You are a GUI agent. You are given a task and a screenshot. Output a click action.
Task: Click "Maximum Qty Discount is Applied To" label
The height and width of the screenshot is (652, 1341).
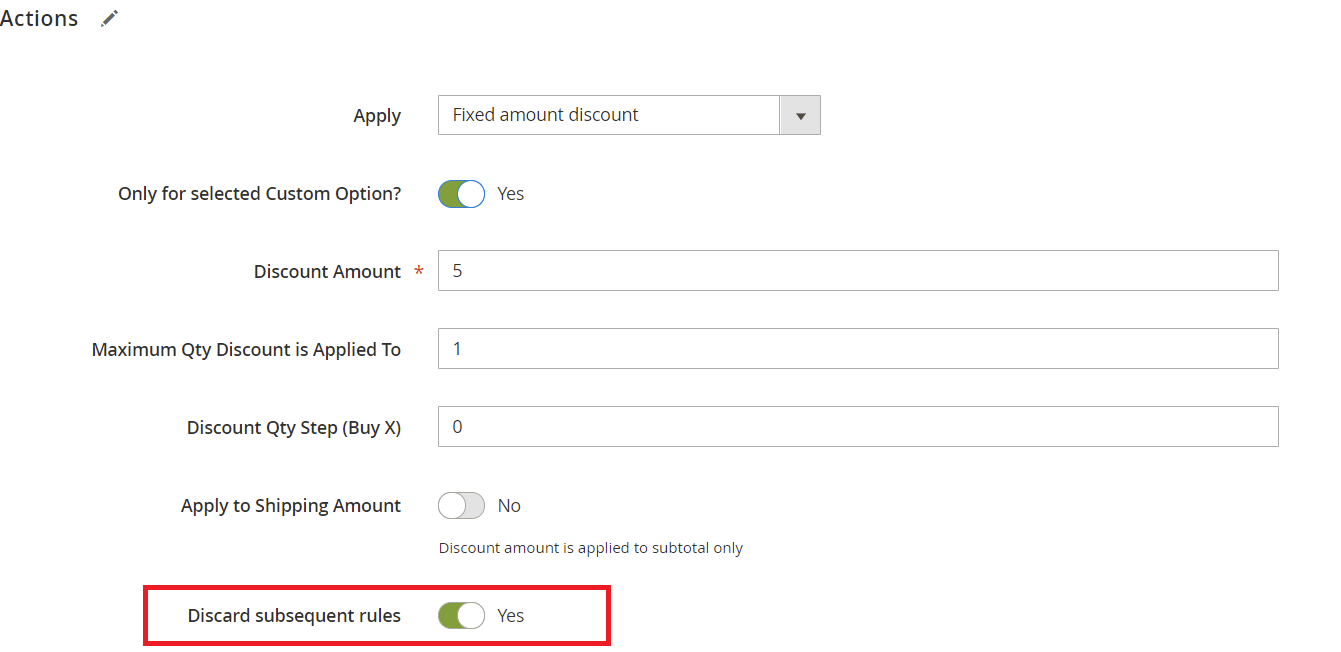246,350
